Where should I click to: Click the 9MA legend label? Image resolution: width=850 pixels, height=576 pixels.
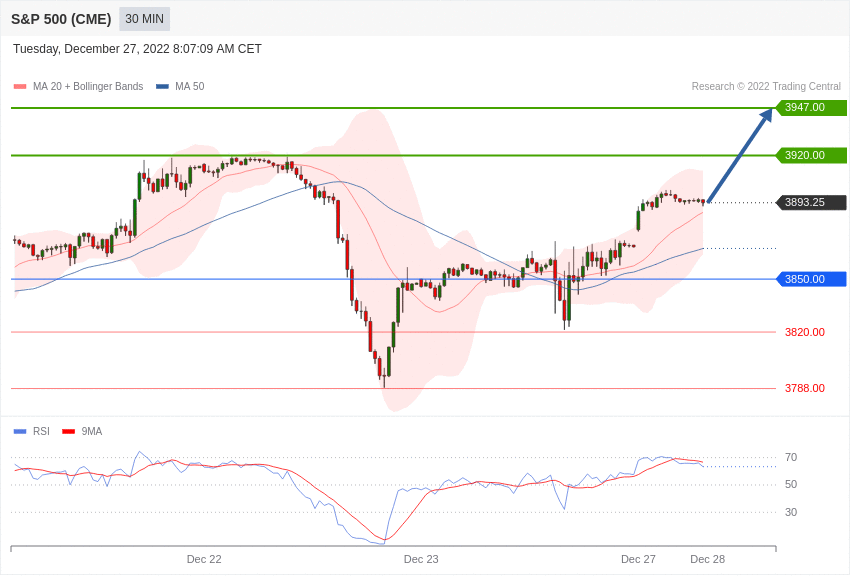click(x=92, y=432)
